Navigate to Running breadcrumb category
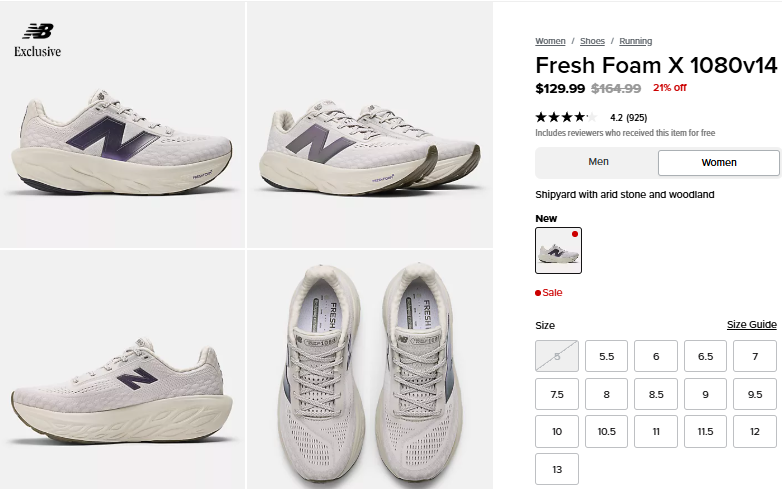Screen dimensions: 782x489 point(635,41)
